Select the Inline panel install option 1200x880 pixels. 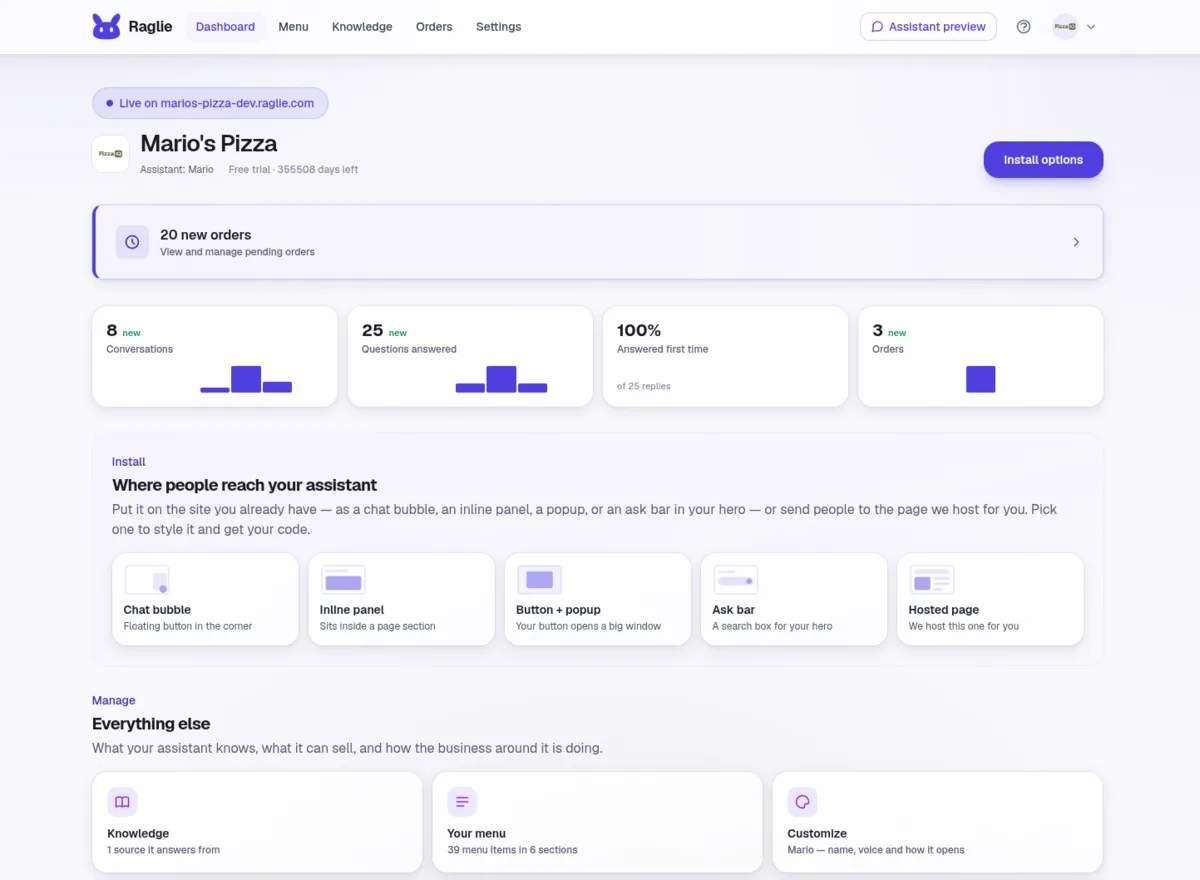click(x=401, y=599)
